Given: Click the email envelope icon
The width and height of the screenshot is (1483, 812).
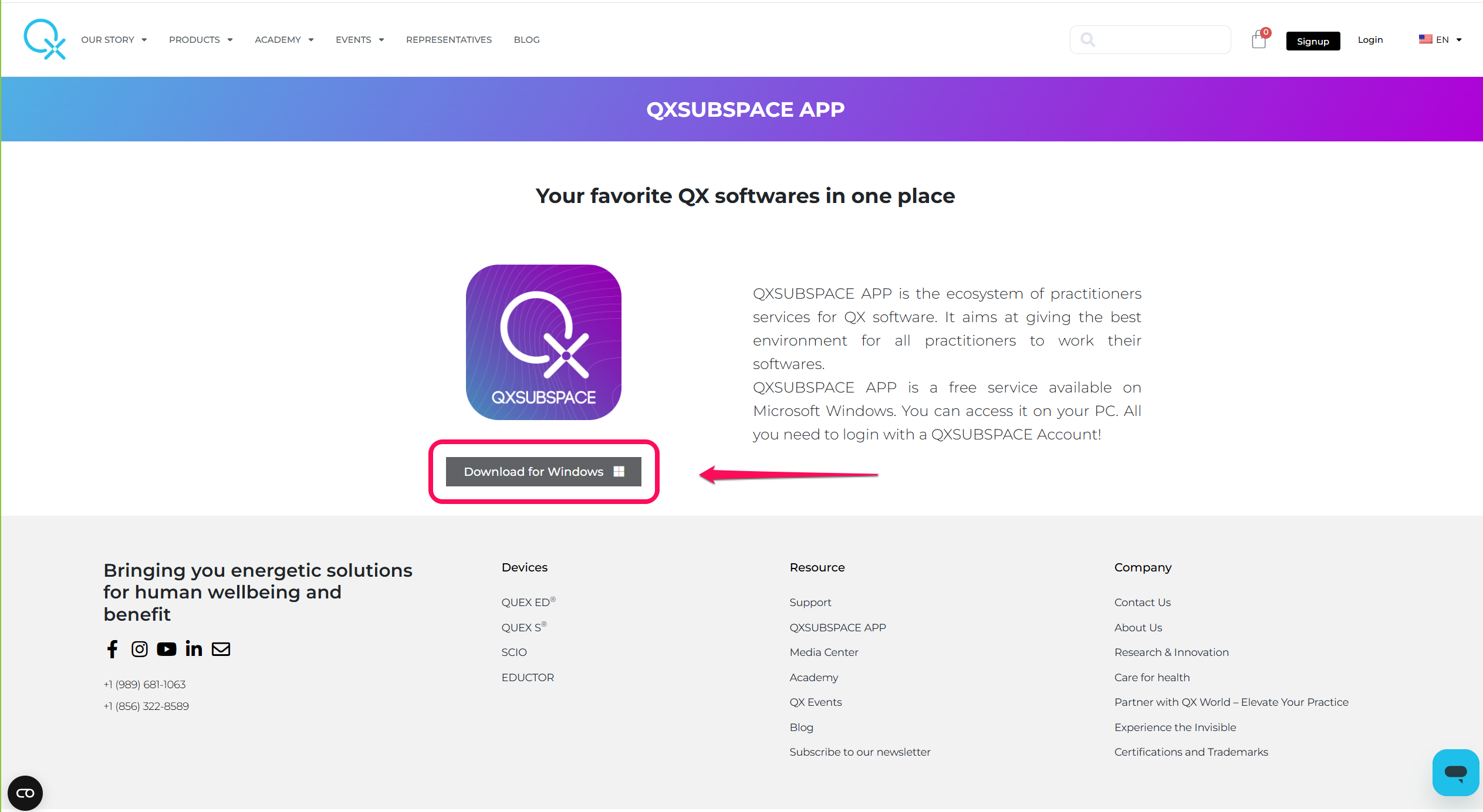Looking at the screenshot, I should tap(221, 649).
